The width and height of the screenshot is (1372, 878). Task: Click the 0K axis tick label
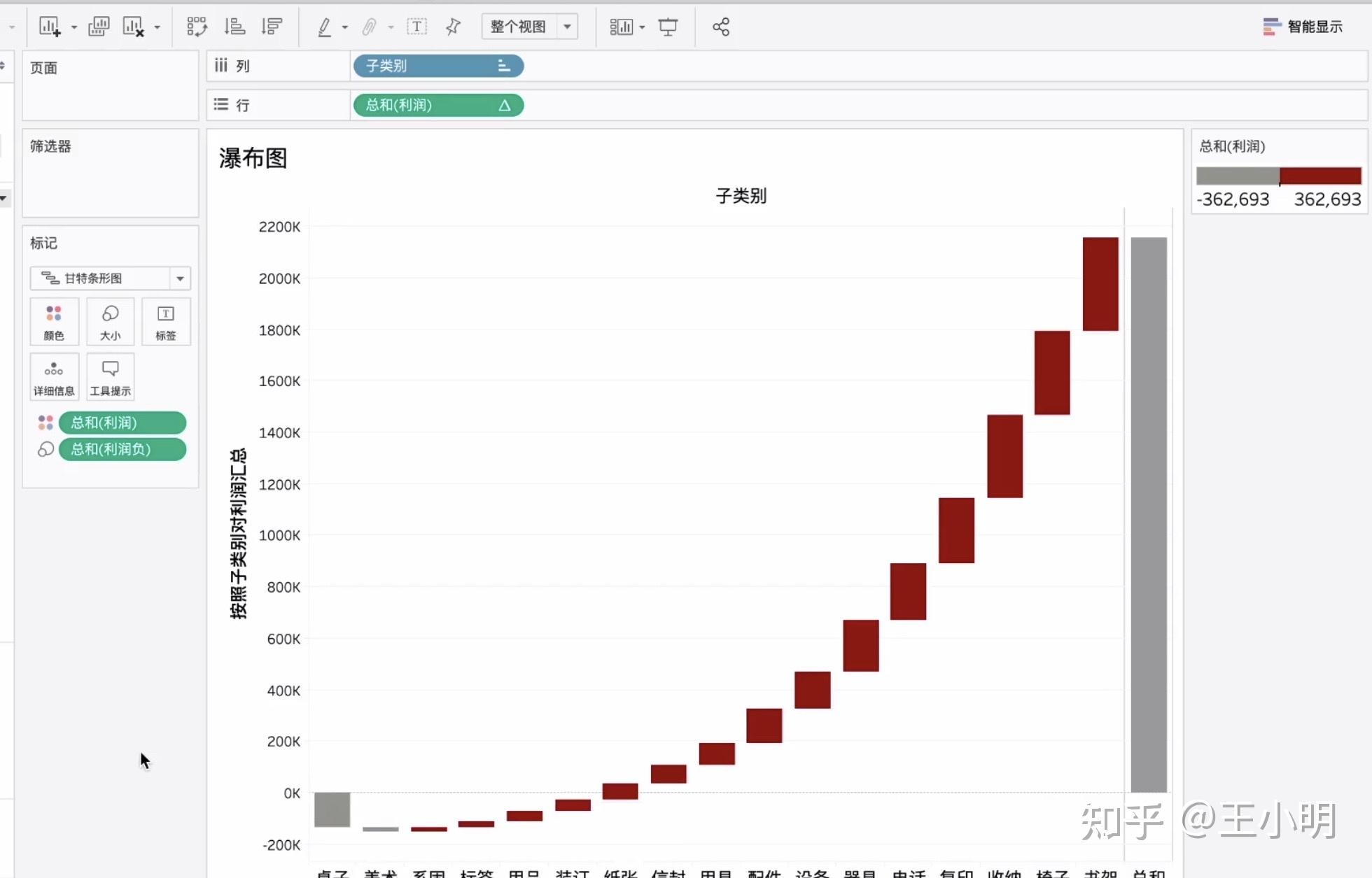click(x=292, y=793)
